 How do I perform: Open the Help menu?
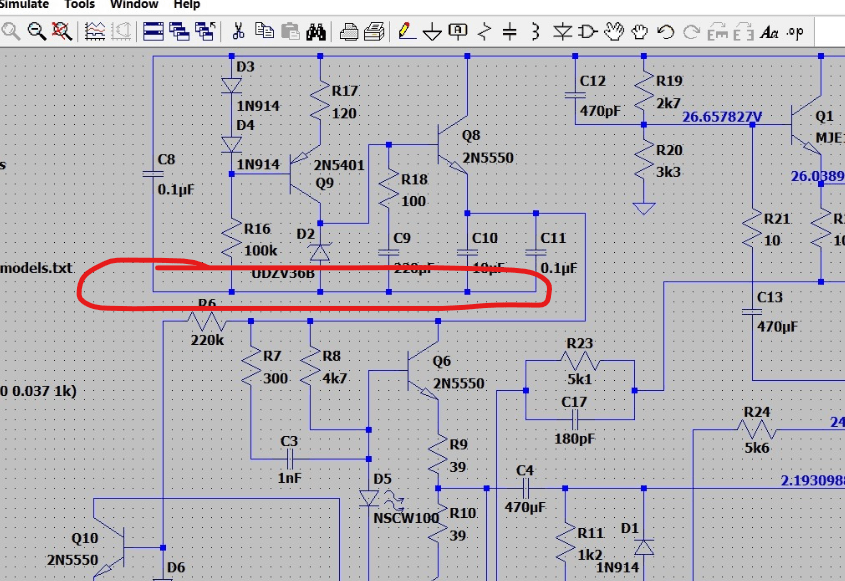186,4
